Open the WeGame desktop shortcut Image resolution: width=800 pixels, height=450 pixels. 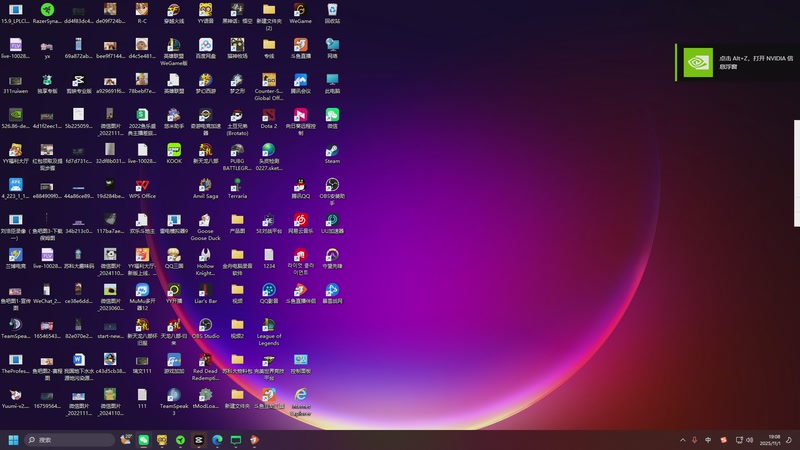[x=301, y=14]
